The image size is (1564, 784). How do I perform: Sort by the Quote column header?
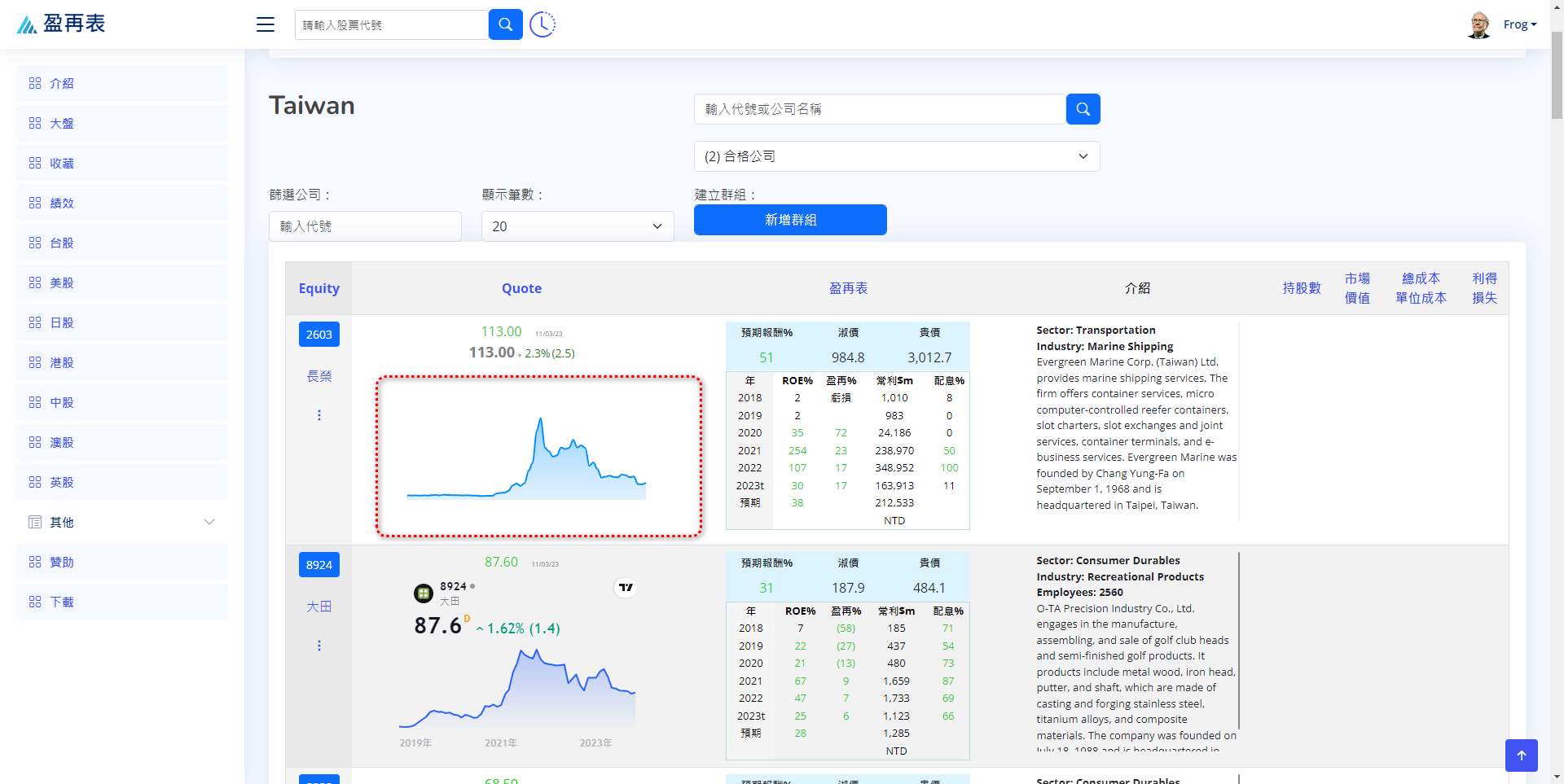[x=521, y=288]
